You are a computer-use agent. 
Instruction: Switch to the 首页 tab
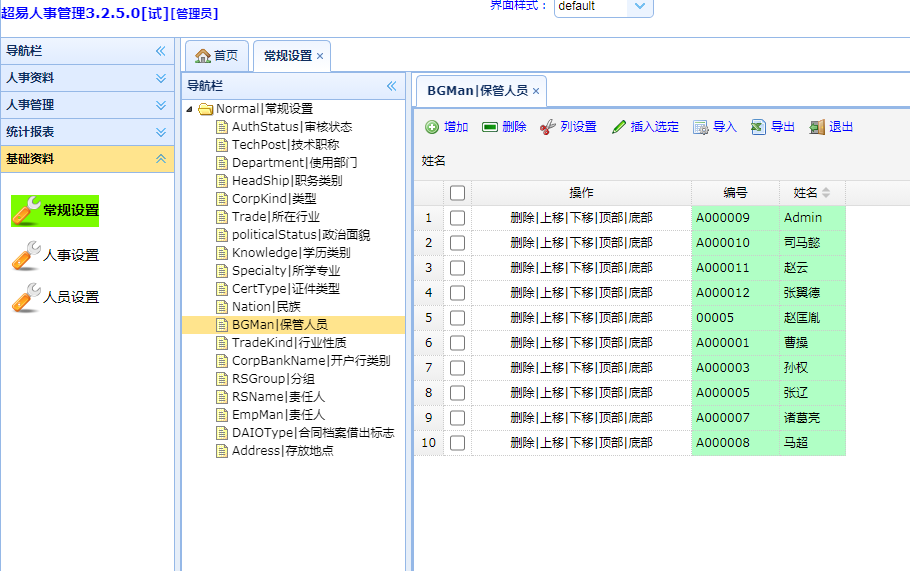[217, 56]
